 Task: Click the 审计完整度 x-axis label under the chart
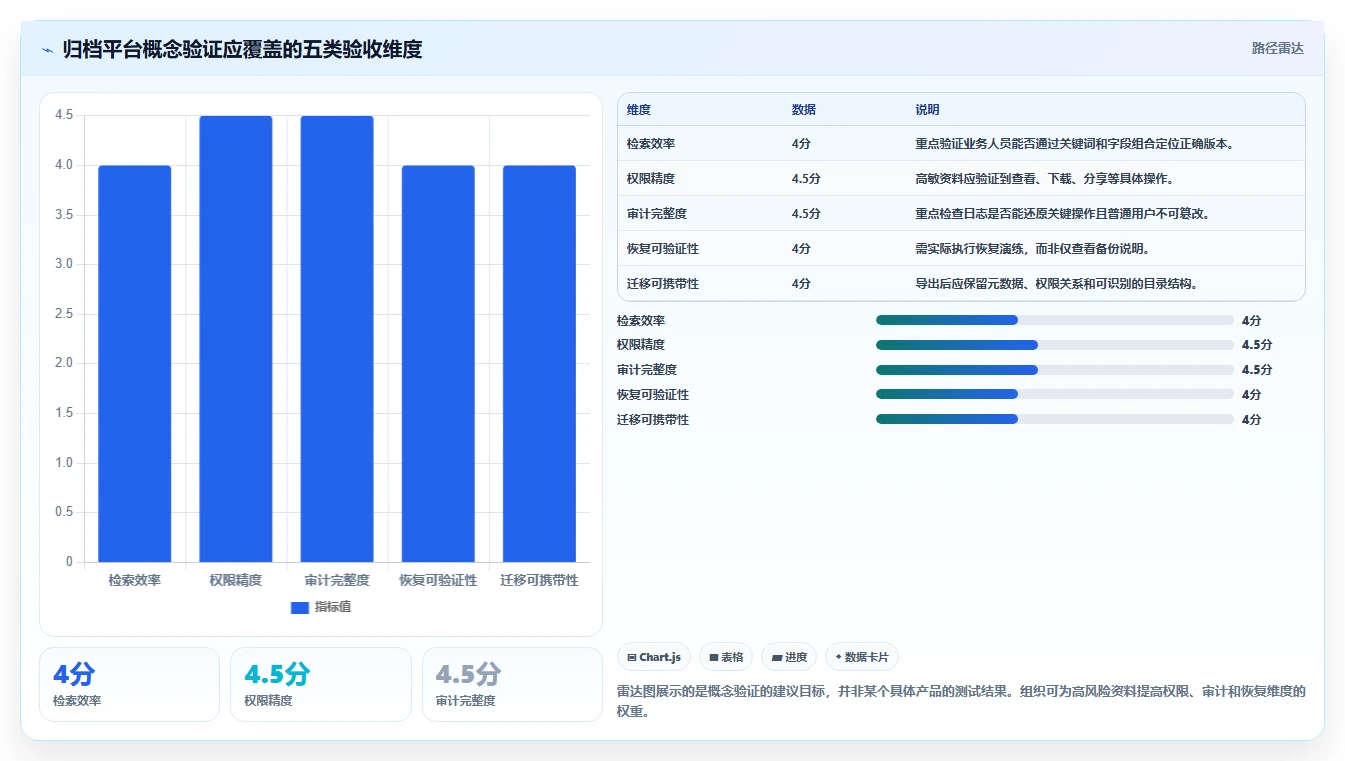pyautogui.click(x=337, y=580)
